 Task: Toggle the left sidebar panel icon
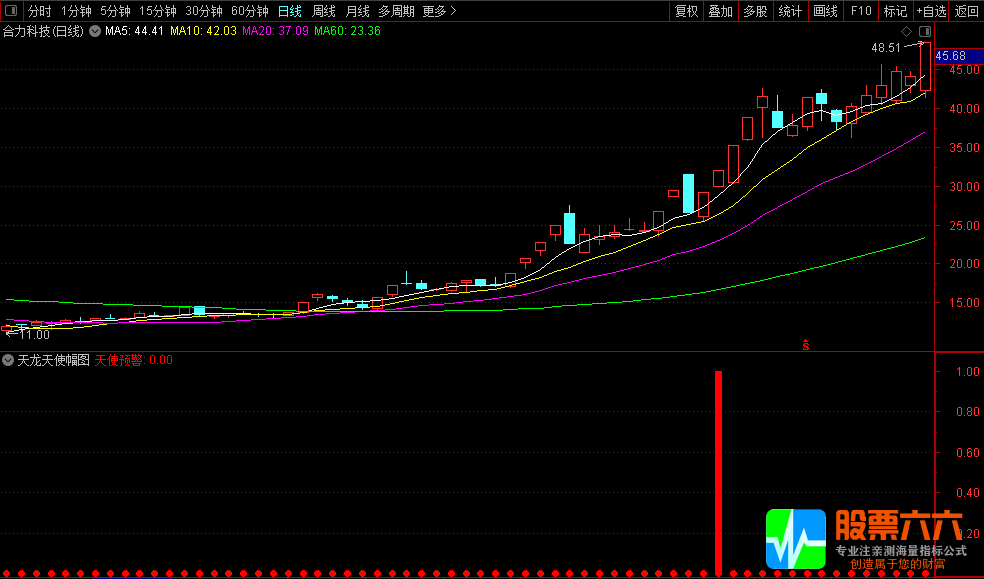pyautogui.click(x=11, y=11)
